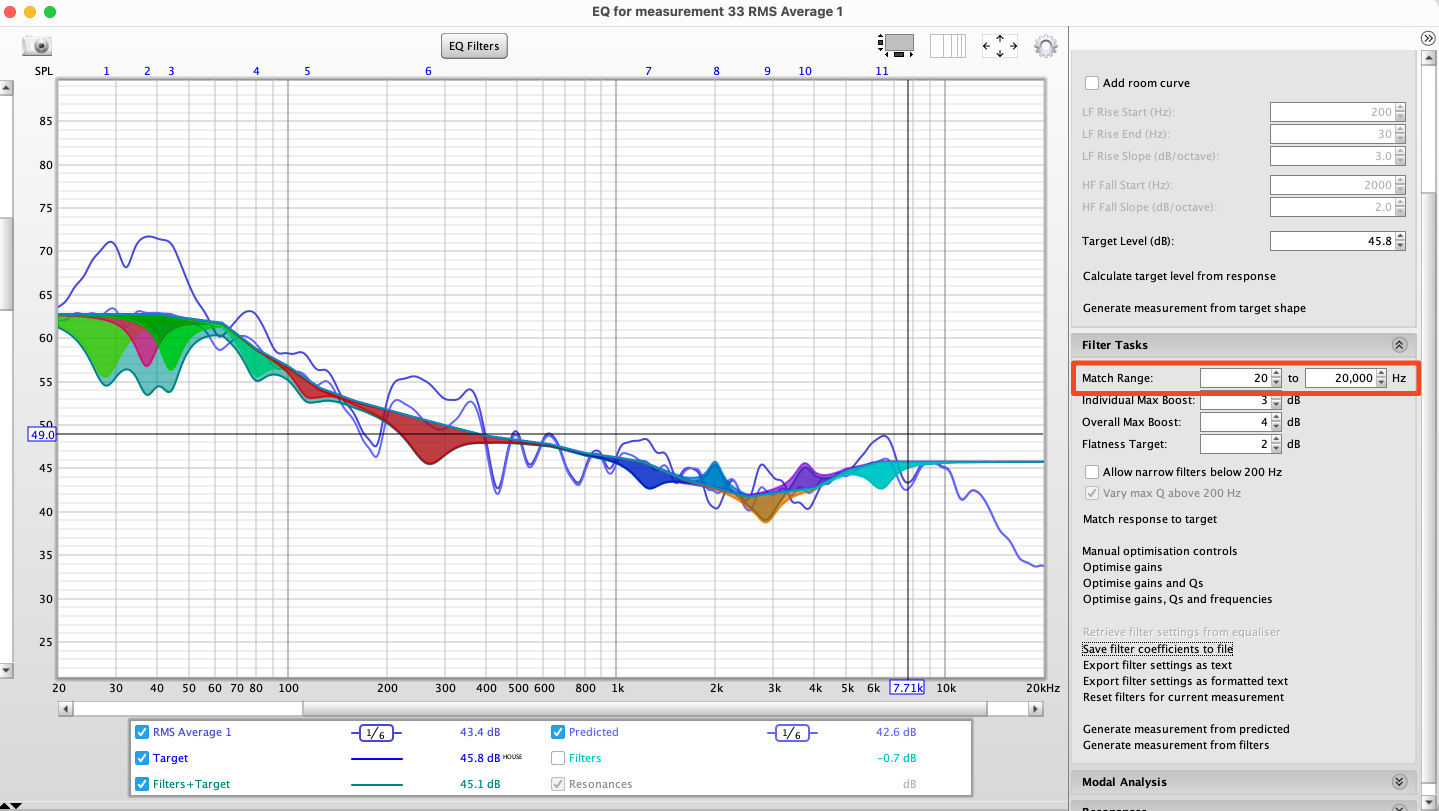
Task: Click Save filter coefficients to file
Action: click(x=1158, y=649)
